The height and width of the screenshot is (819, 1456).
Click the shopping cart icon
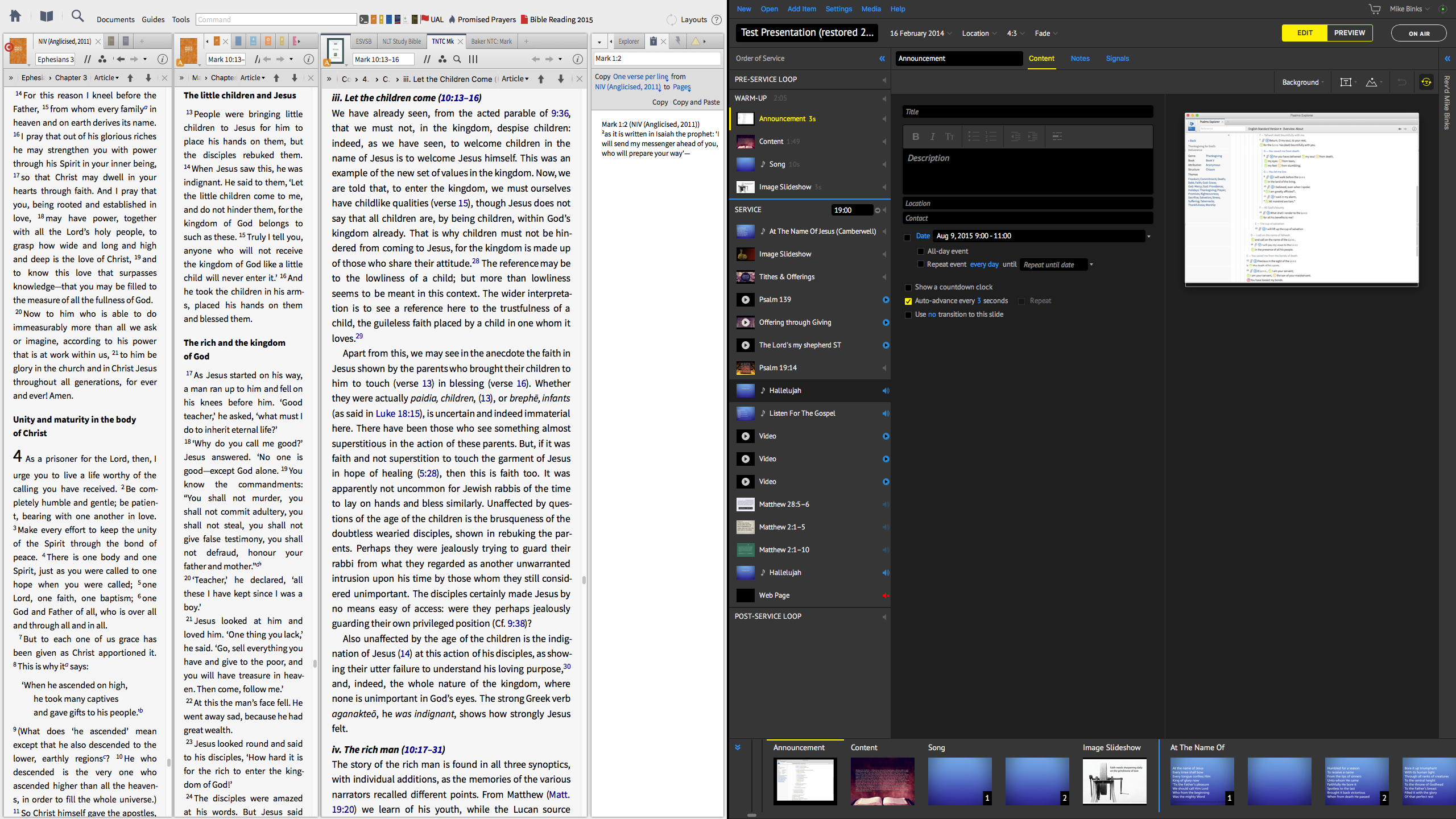tap(1374, 9)
